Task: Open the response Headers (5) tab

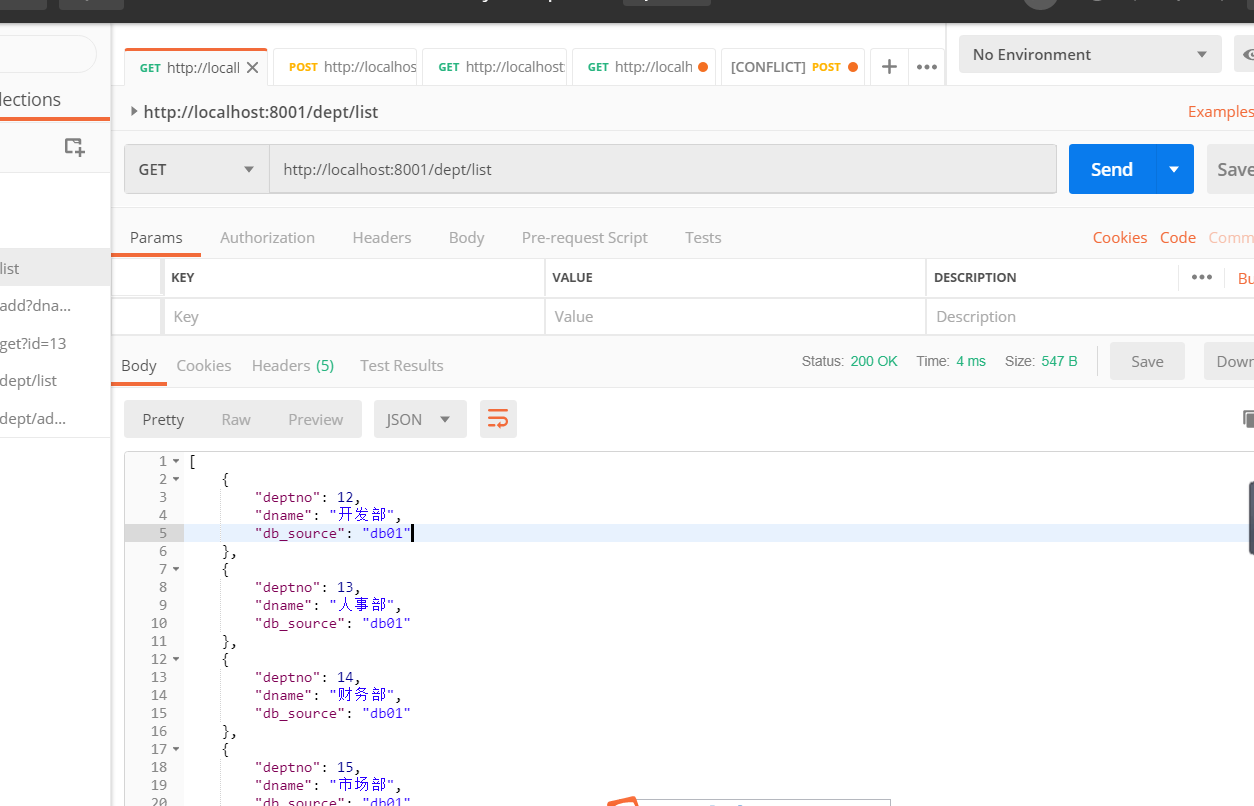Action: click(x=293, y=365)
